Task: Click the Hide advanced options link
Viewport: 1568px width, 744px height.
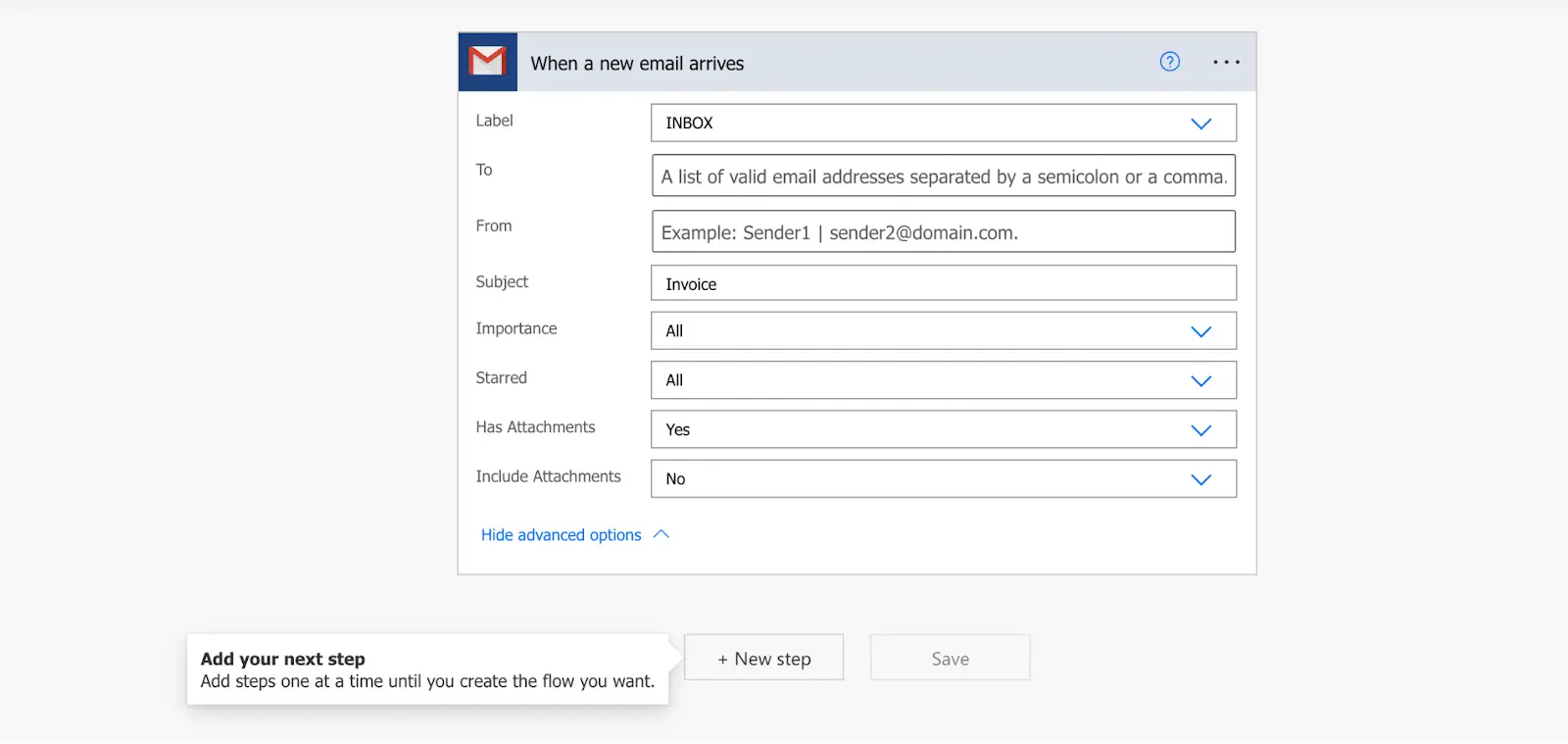Action: click(561, 535)
